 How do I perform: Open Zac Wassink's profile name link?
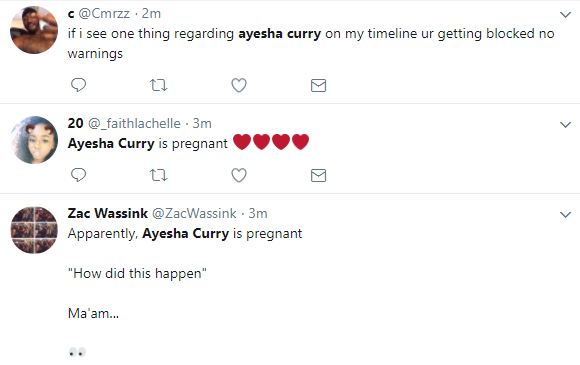[x=108, y=213]
